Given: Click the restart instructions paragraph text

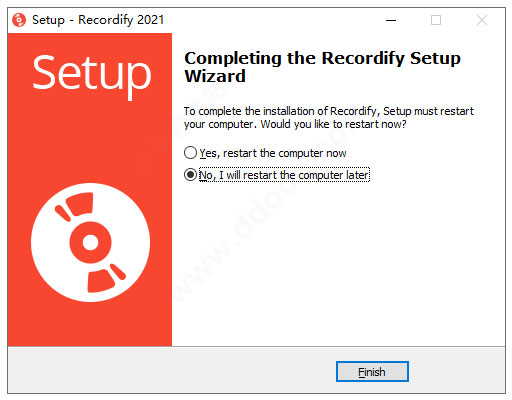Looking at the screenshot, I should (x=328, y=117).
